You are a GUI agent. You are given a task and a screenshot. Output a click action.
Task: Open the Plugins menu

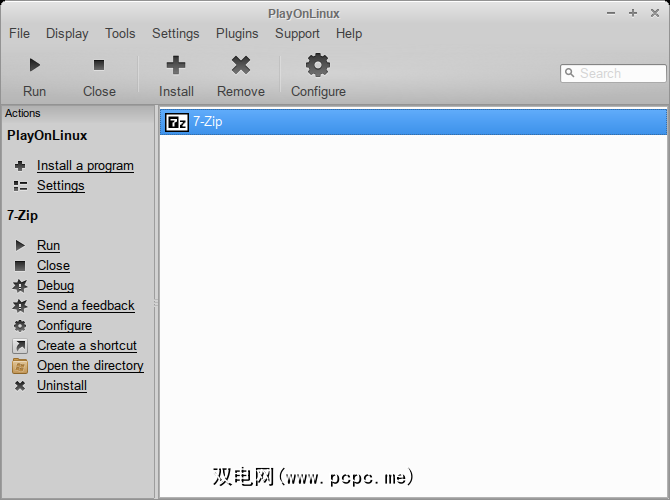[x=237, y=33]
